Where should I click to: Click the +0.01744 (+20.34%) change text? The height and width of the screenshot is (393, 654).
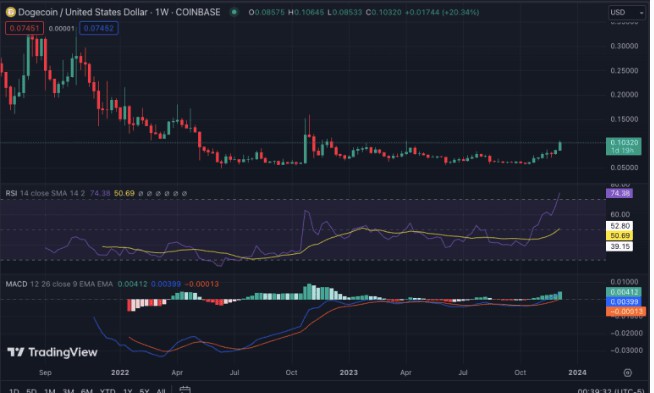coord(442,13)
